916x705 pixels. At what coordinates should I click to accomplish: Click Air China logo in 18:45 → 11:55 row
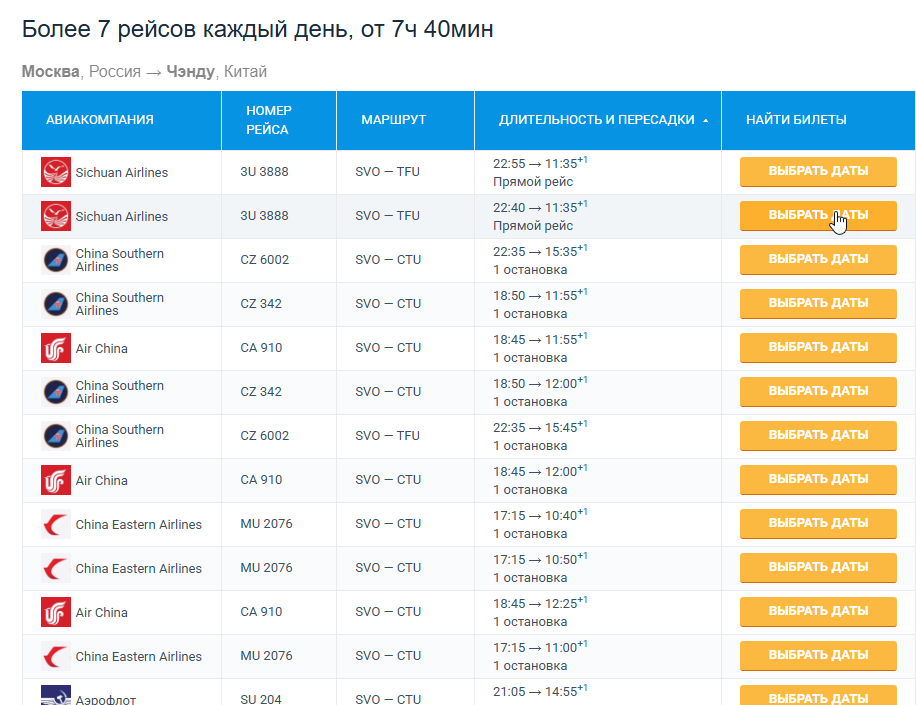pos(56,348)
